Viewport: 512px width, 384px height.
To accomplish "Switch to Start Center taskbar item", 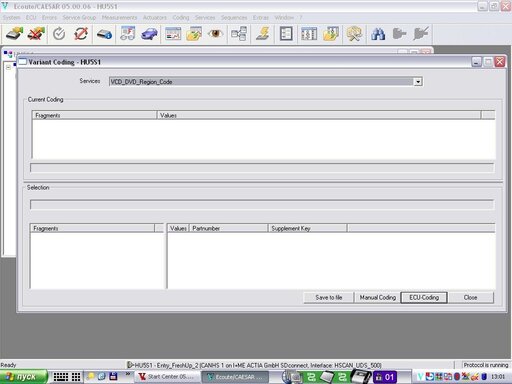I will (168, 377).
